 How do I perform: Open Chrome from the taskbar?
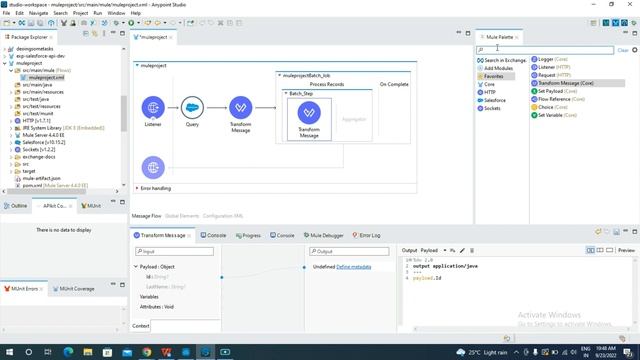[147, 352]
